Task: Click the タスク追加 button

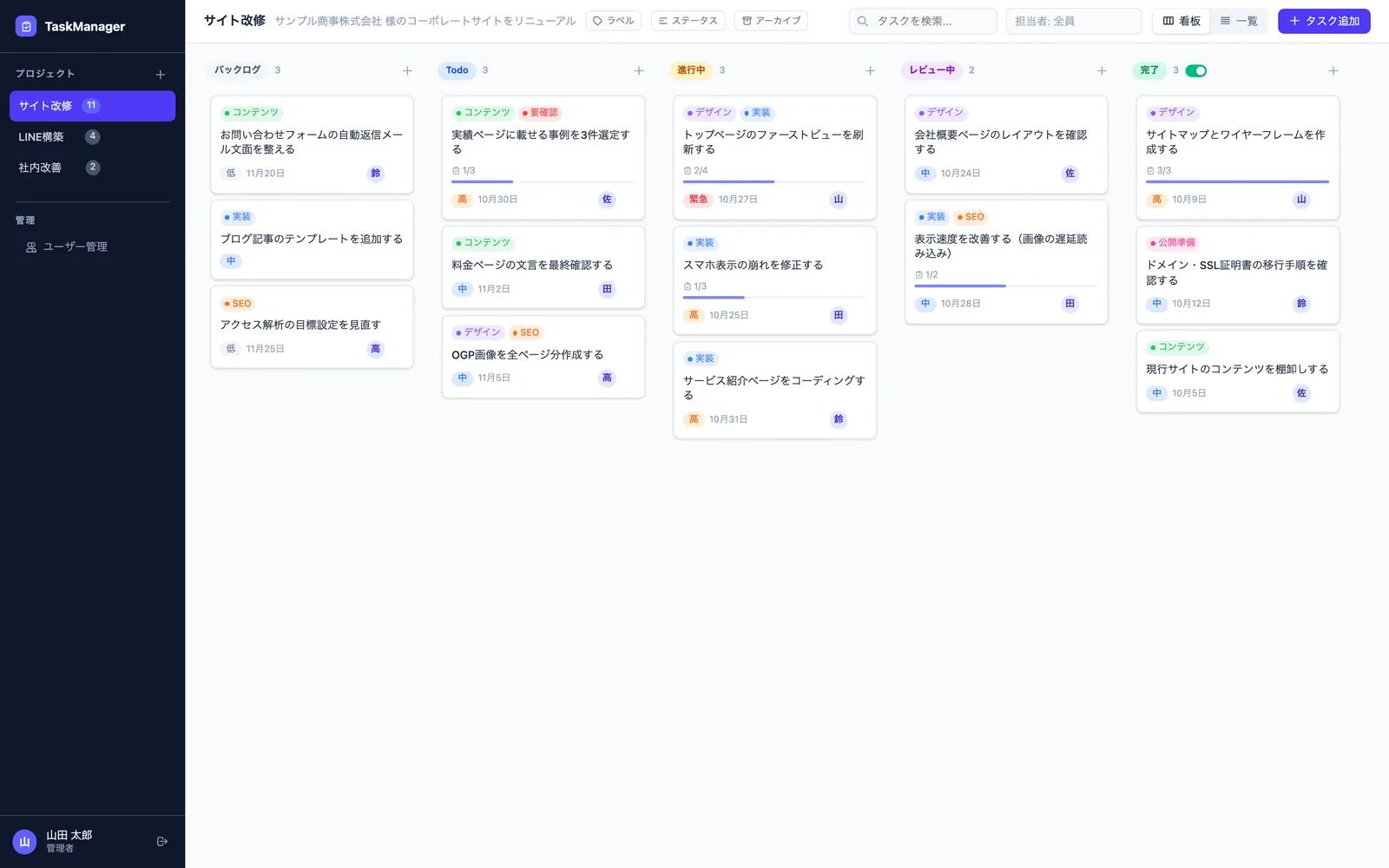Action: [x=1324, y=21]
